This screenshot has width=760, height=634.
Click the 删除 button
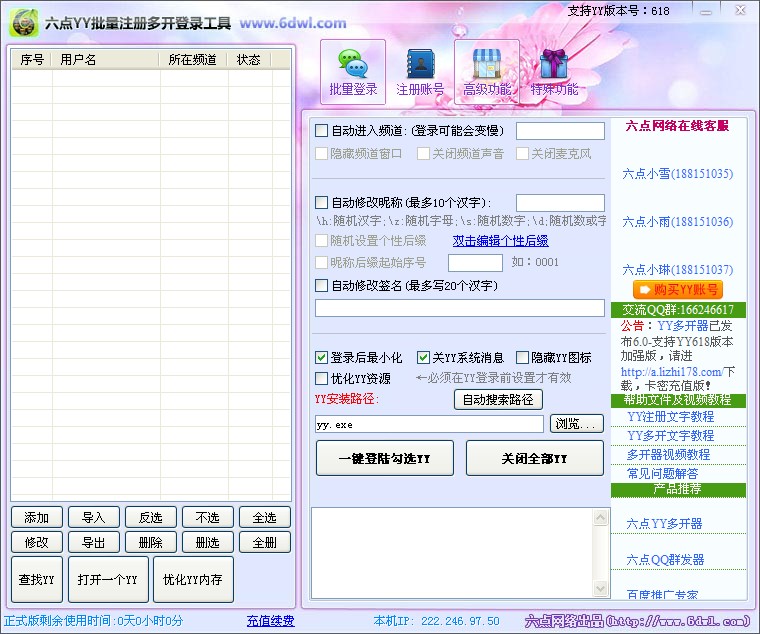point(150,542)
